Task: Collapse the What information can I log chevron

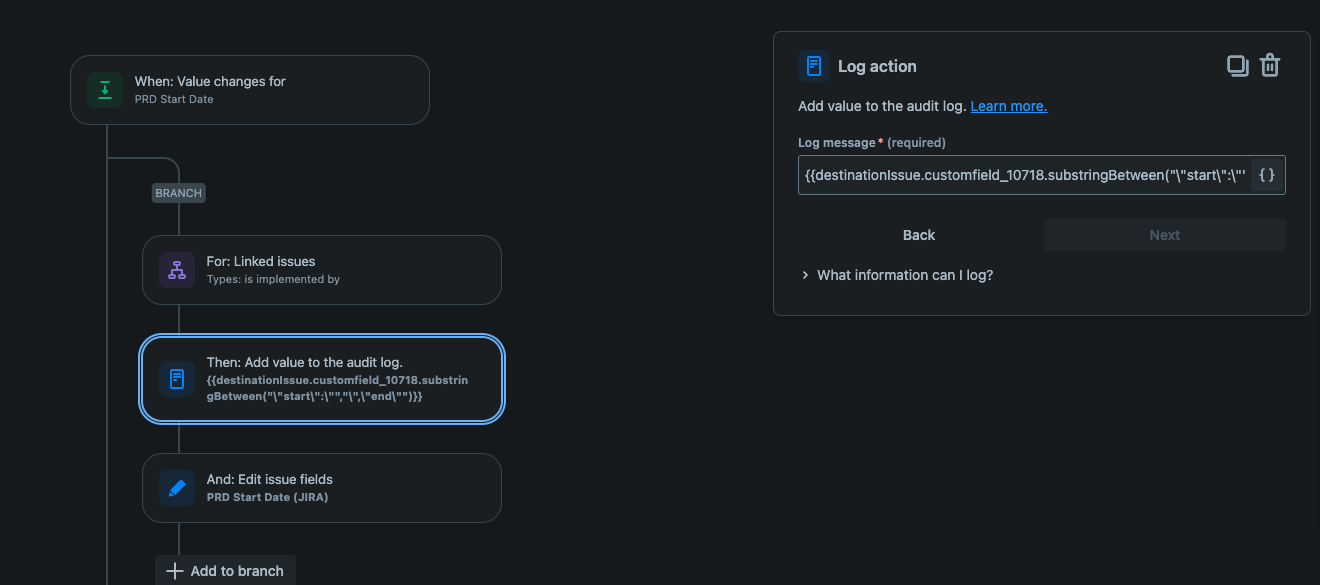Action: pos(805,275)
